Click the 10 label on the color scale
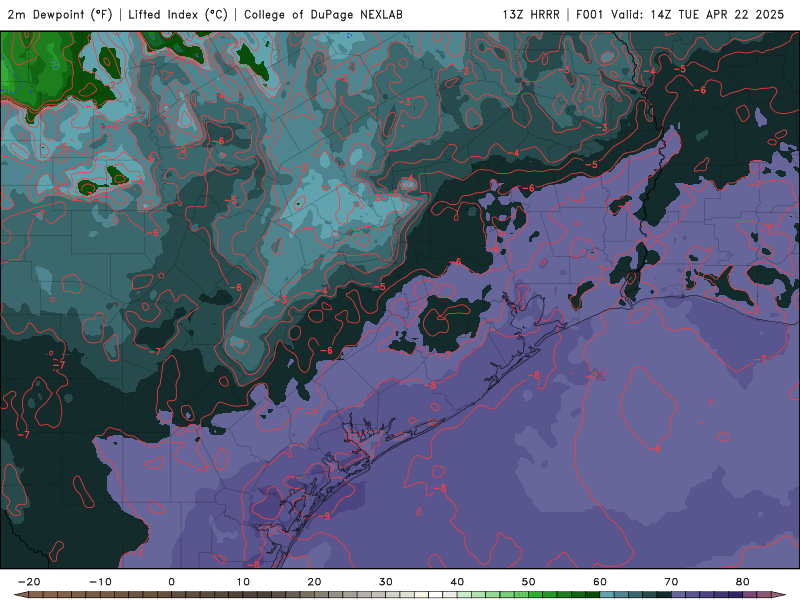This screenshot has height=600, width=800. pos(243,582)
